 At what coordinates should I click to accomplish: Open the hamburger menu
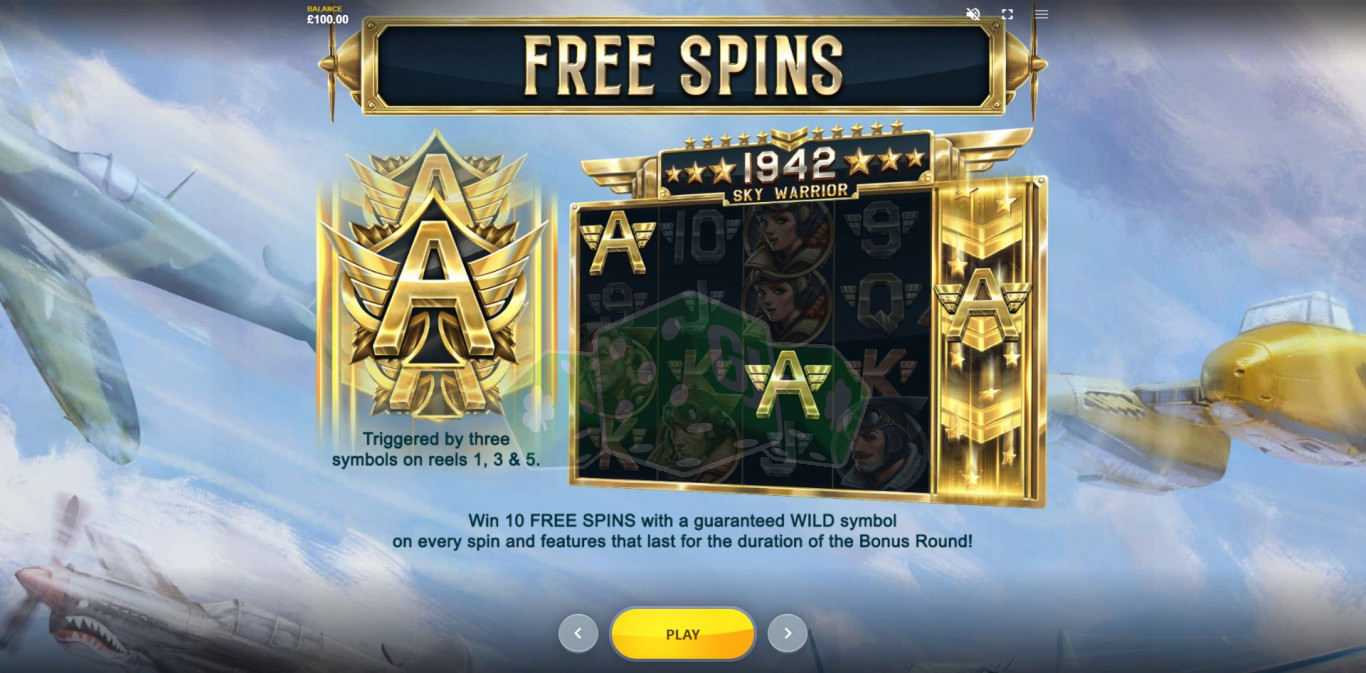coord(1041,14)
